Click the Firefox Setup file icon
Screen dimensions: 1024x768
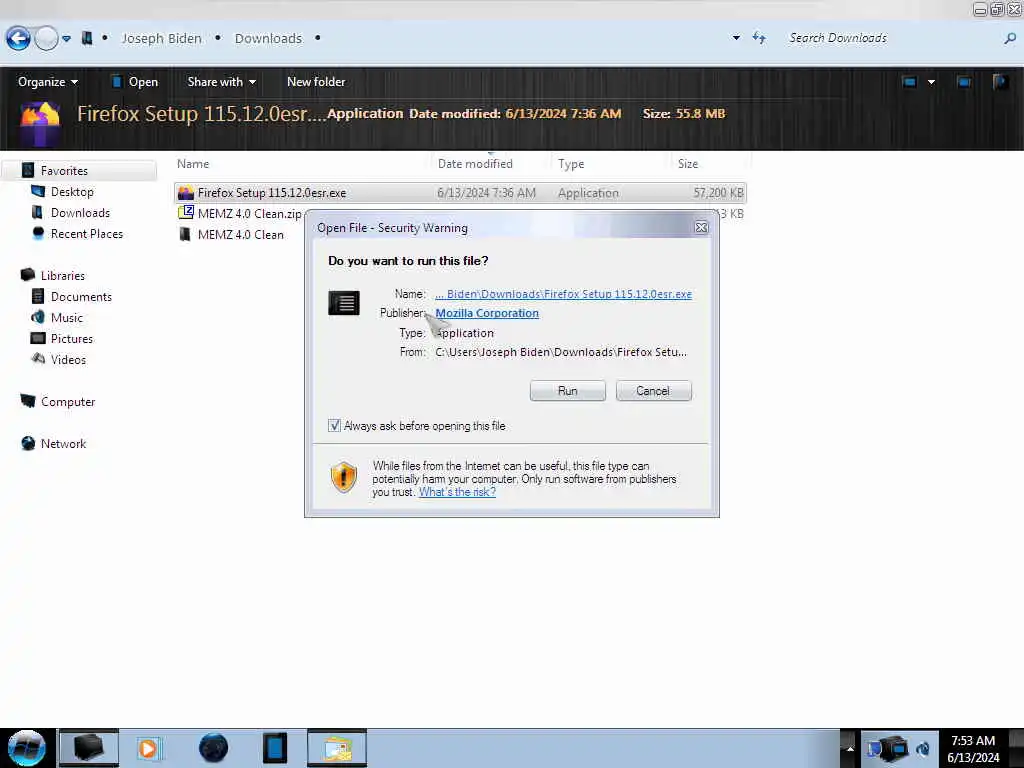(x=185, y=193)
